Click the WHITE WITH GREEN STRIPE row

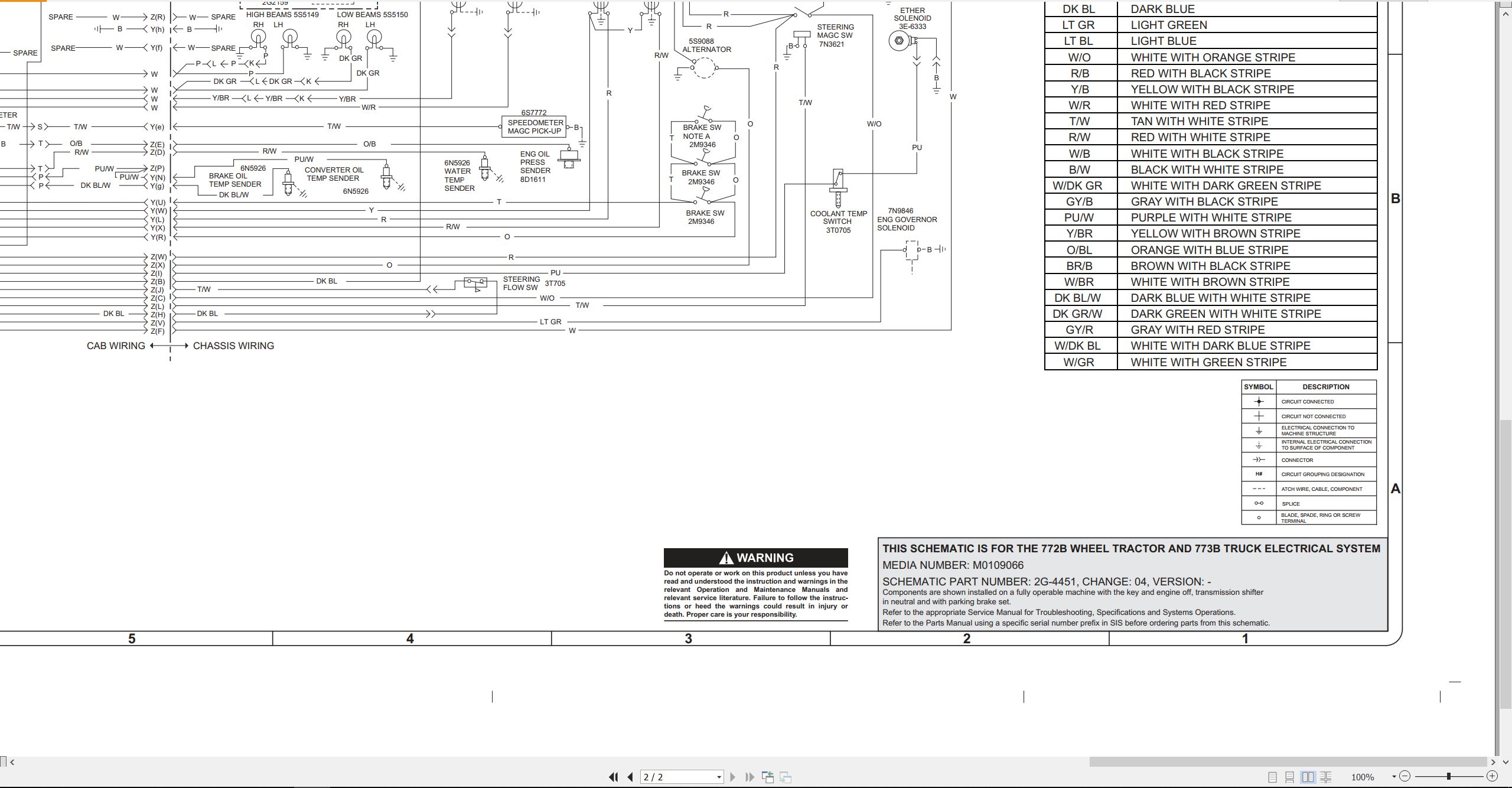pyautogui.click(x=1211, y=362)
